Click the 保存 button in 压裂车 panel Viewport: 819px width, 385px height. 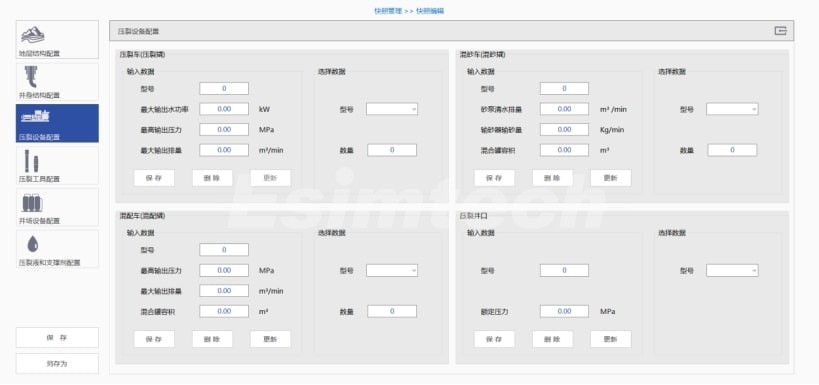(154, 178)
